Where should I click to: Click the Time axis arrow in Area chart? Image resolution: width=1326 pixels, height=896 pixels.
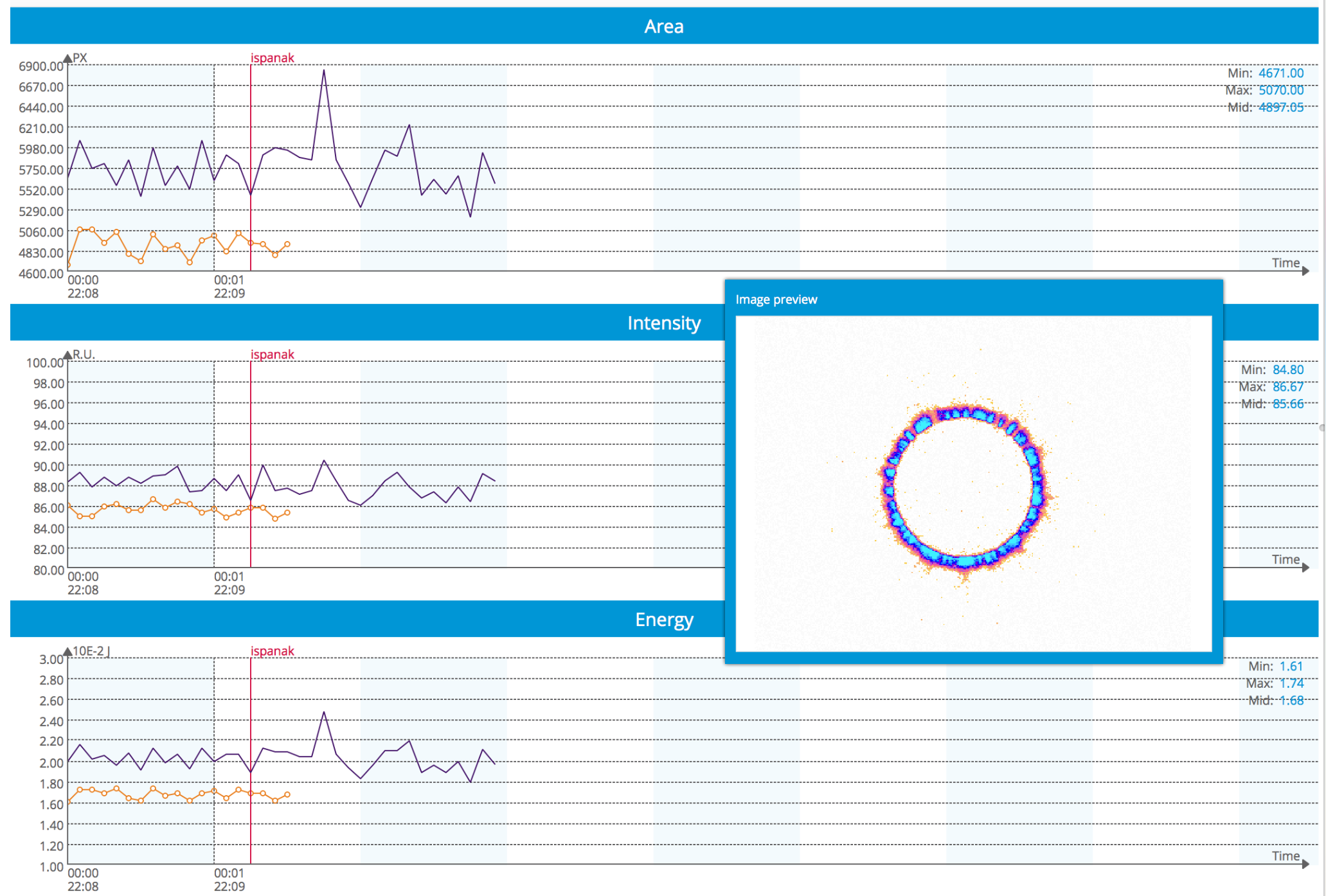coord(1305,271)
